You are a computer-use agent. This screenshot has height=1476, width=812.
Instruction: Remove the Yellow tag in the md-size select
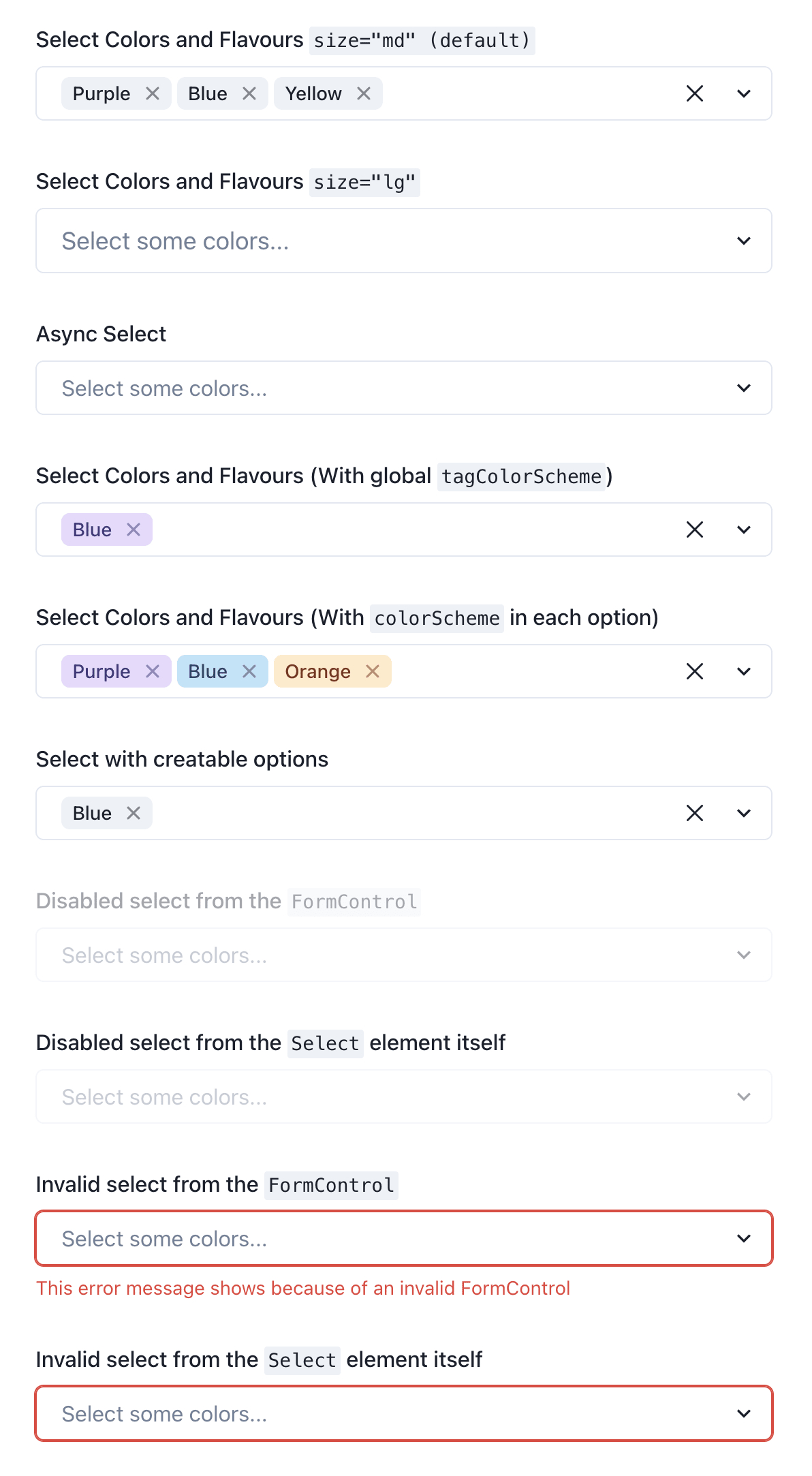click(364, 93)
